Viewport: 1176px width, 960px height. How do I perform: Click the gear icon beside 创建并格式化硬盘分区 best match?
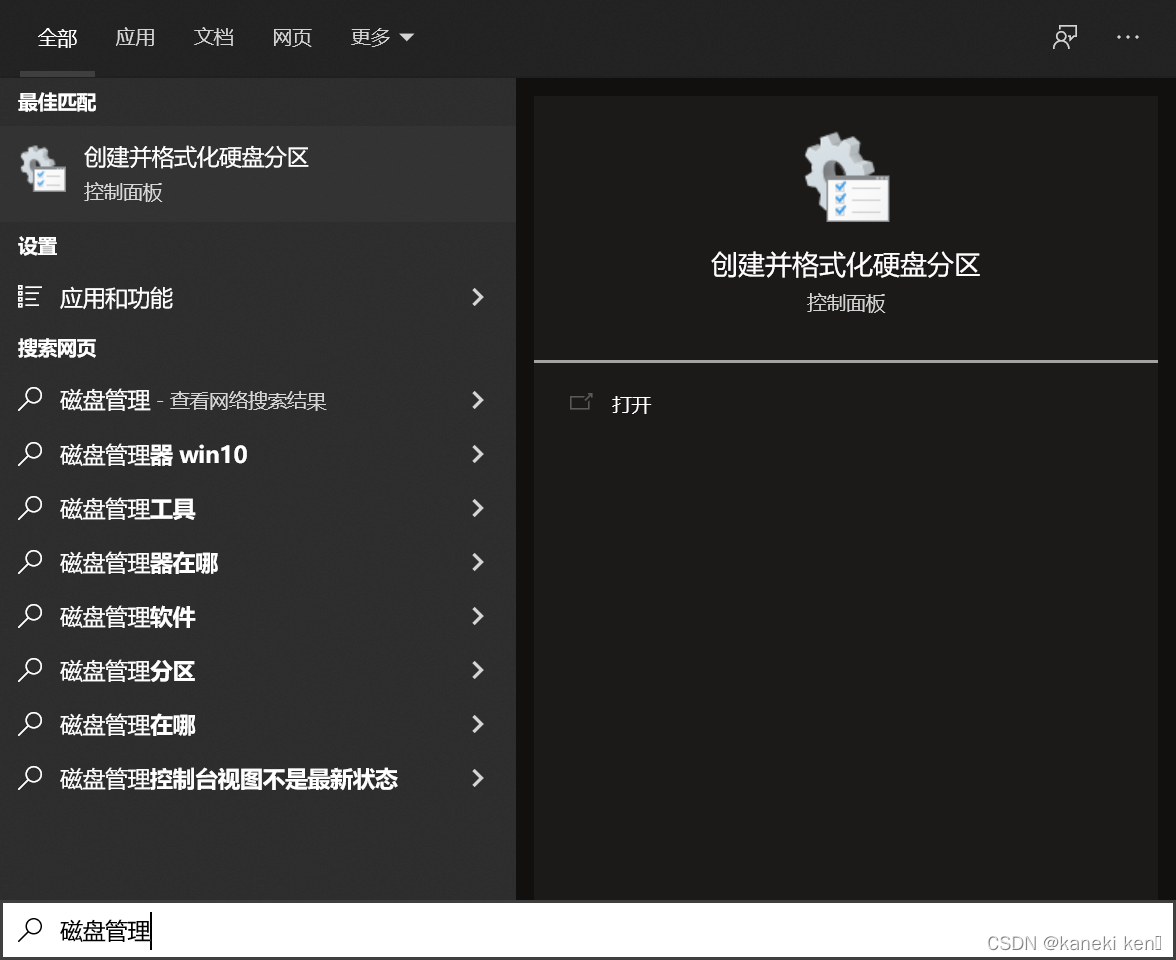(43, 170)
